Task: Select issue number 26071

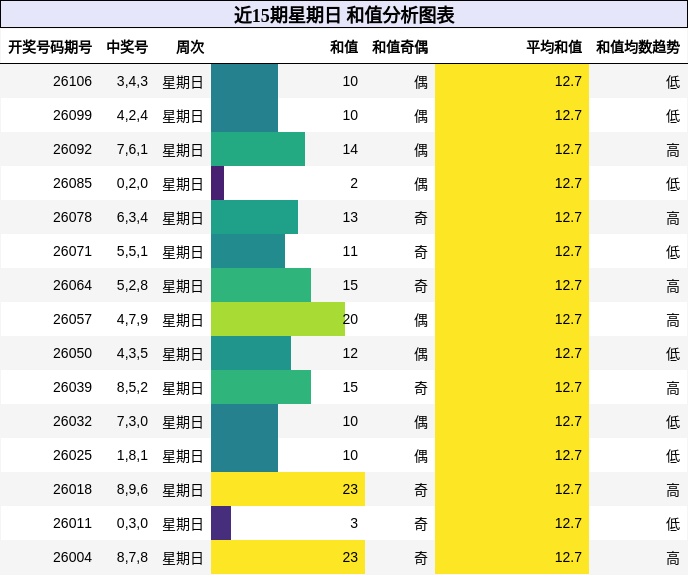Action: point(72,252)
